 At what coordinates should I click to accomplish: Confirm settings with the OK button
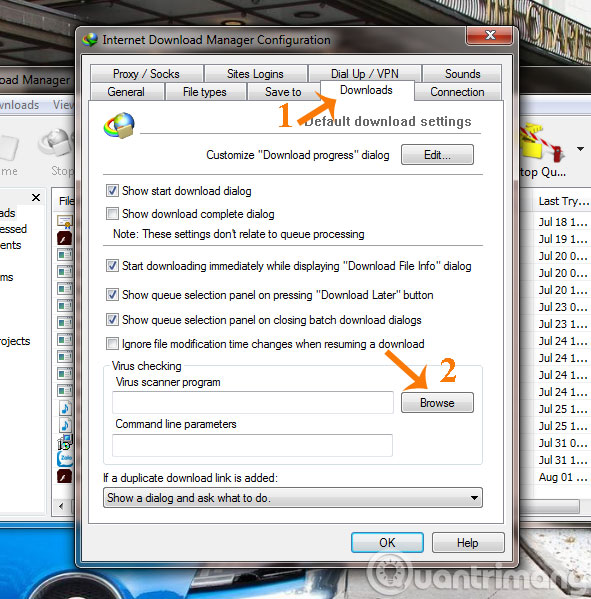coord(387,542)
